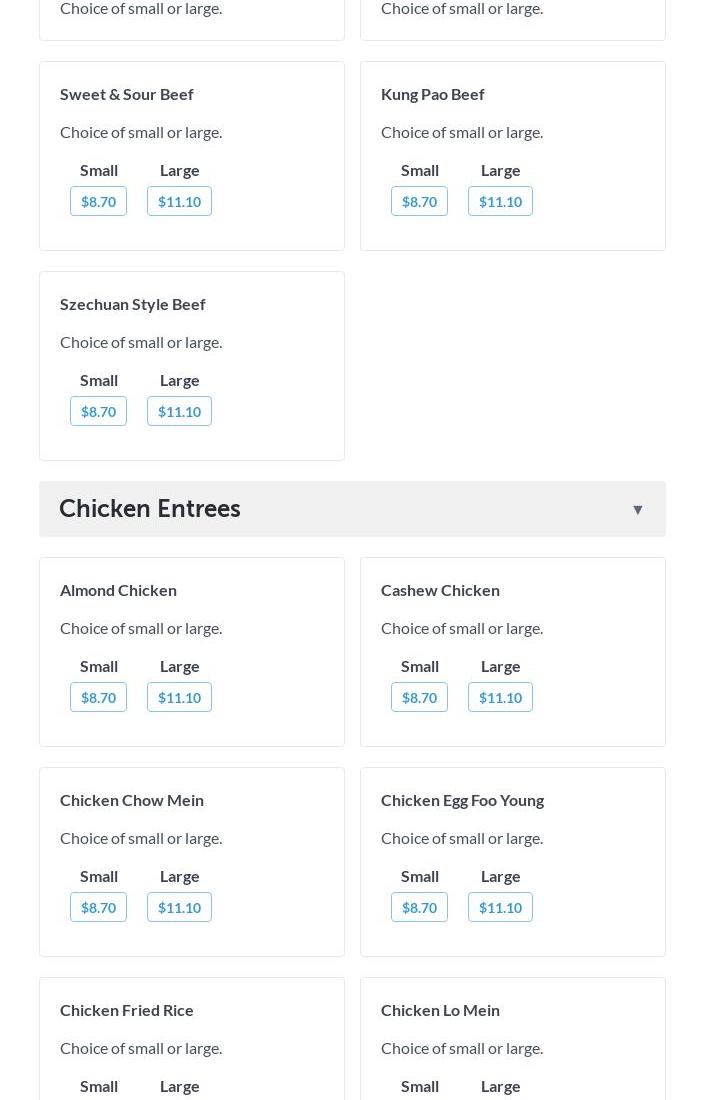The width and height of the screenshot is (705, 1100).
Task: Select Small $8.70 for Sweet & Sour Beef
Action: coord(98,201)
